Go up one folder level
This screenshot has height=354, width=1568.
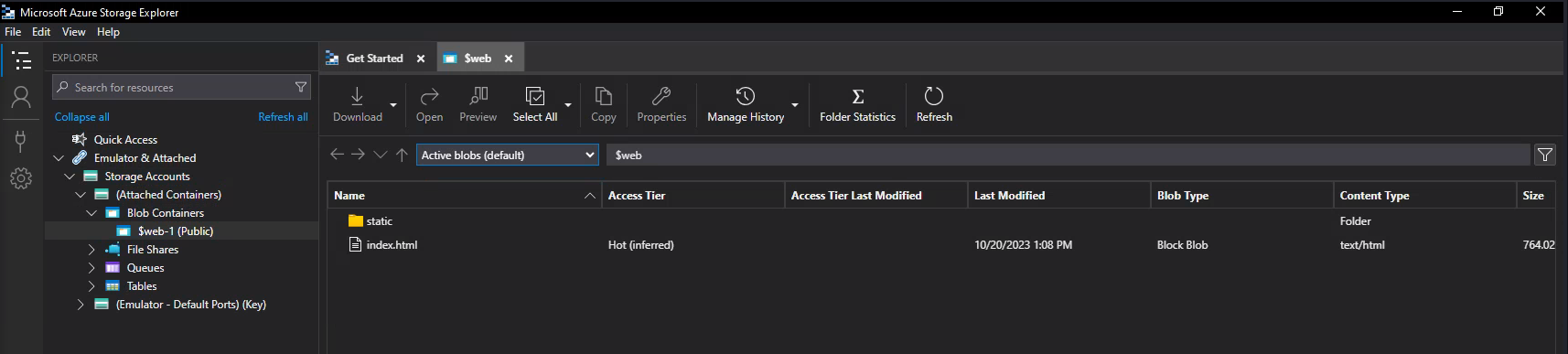(x=402, y=155)
